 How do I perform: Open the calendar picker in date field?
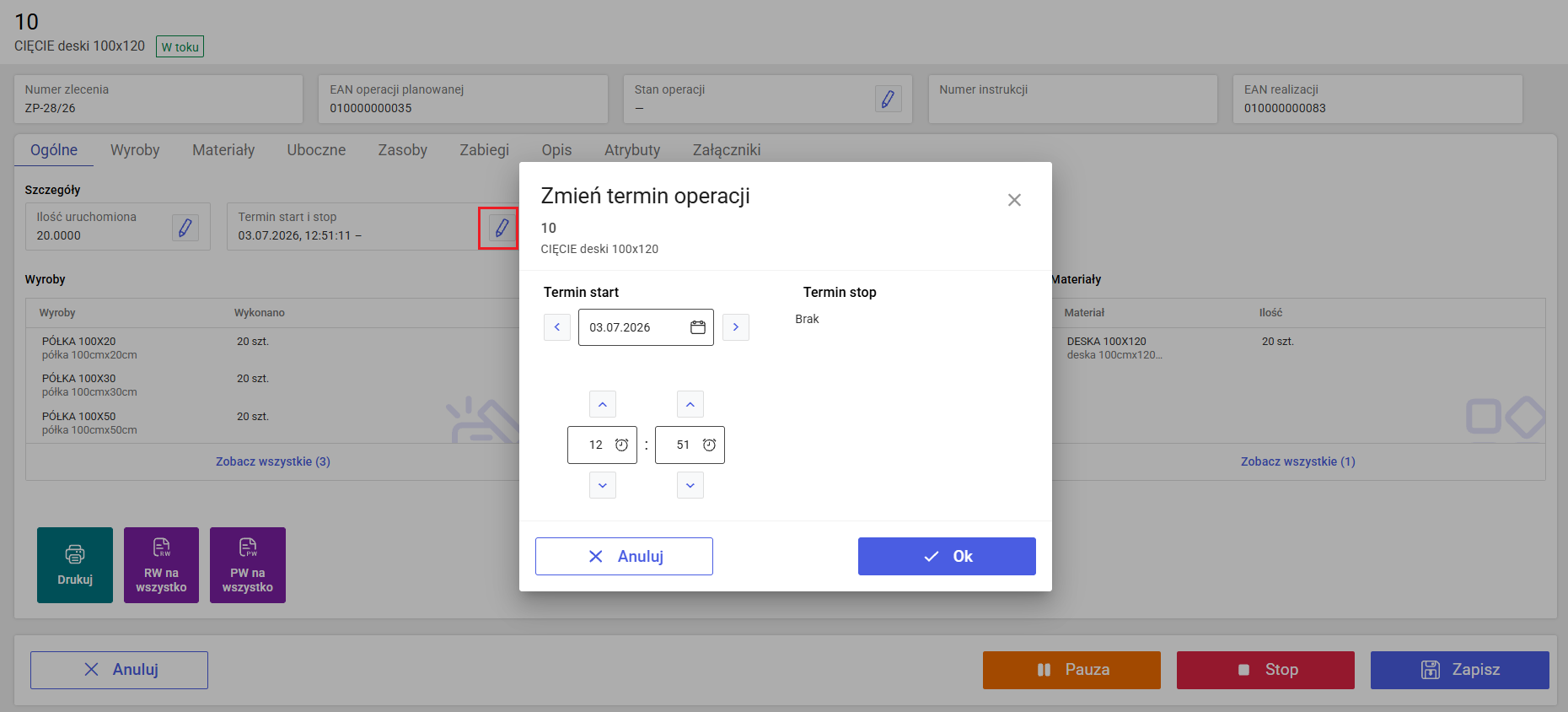point(698,327)
